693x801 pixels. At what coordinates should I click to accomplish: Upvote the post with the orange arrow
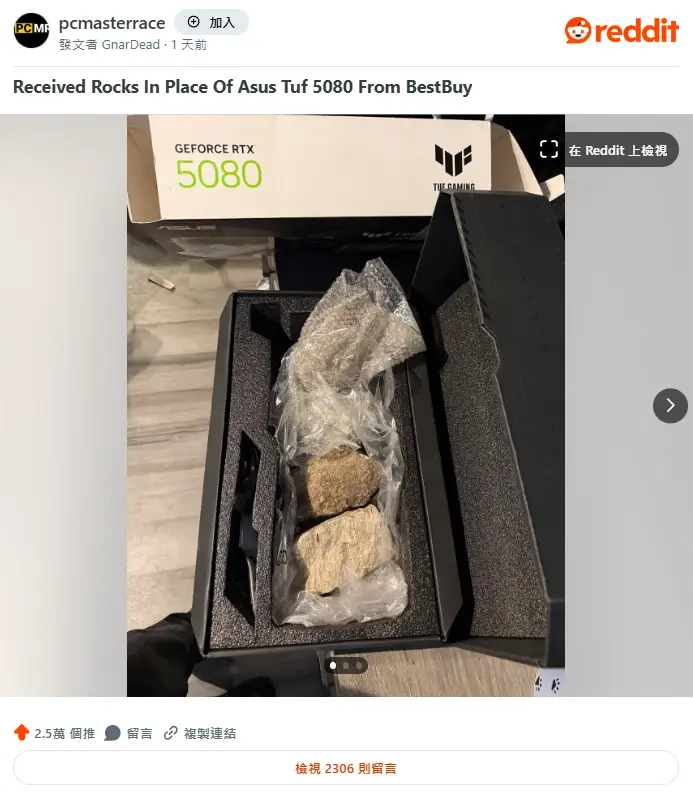tap(21, 733)
